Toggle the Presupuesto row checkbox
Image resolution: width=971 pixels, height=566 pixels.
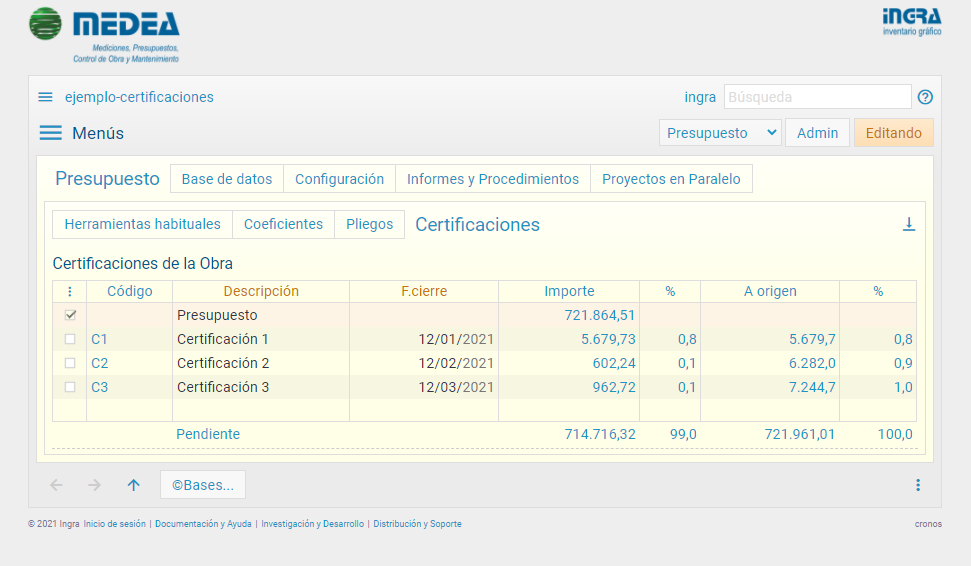70,315
